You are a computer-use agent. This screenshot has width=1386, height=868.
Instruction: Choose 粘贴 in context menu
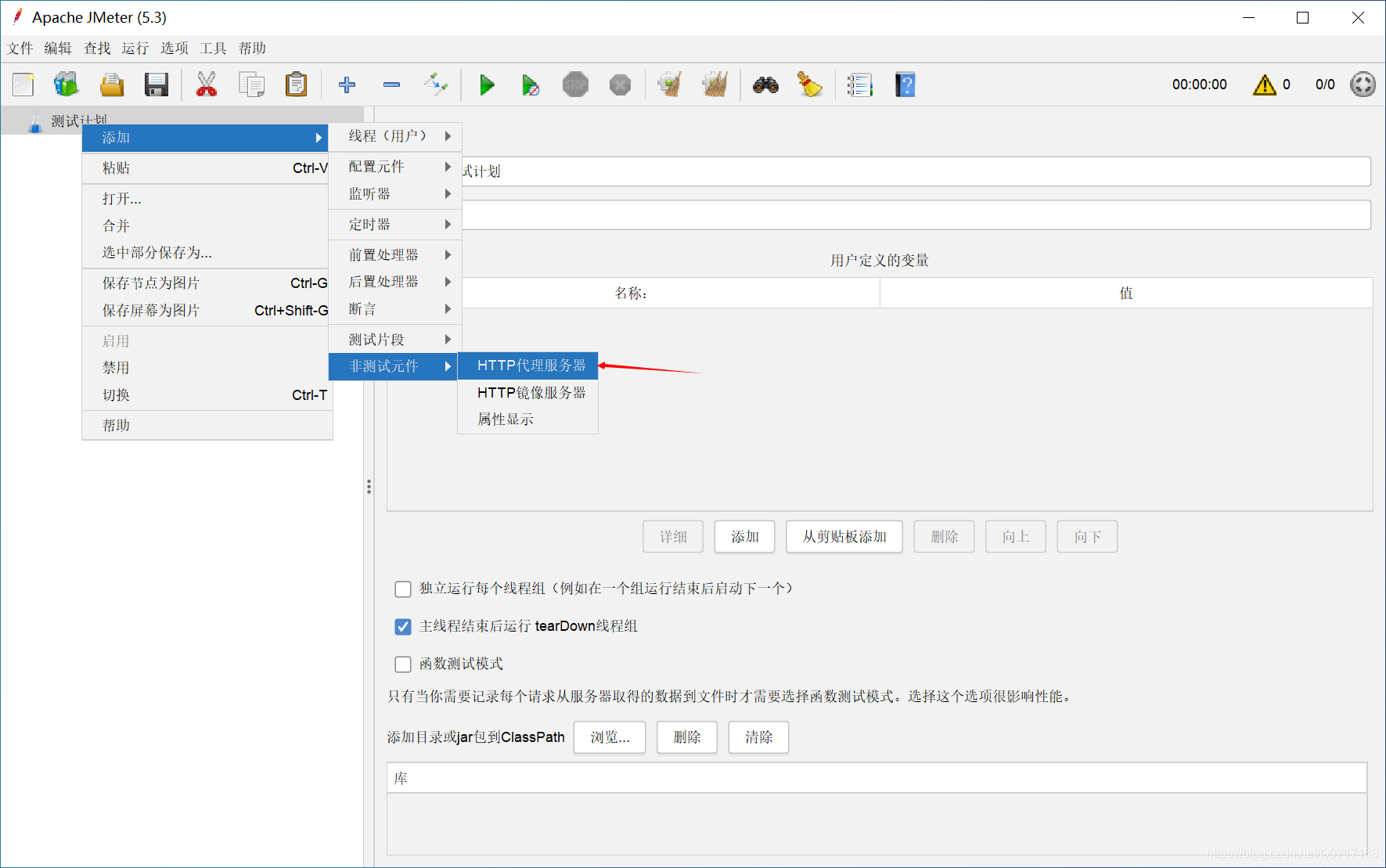pyautogui.click(x=205, y=168)
